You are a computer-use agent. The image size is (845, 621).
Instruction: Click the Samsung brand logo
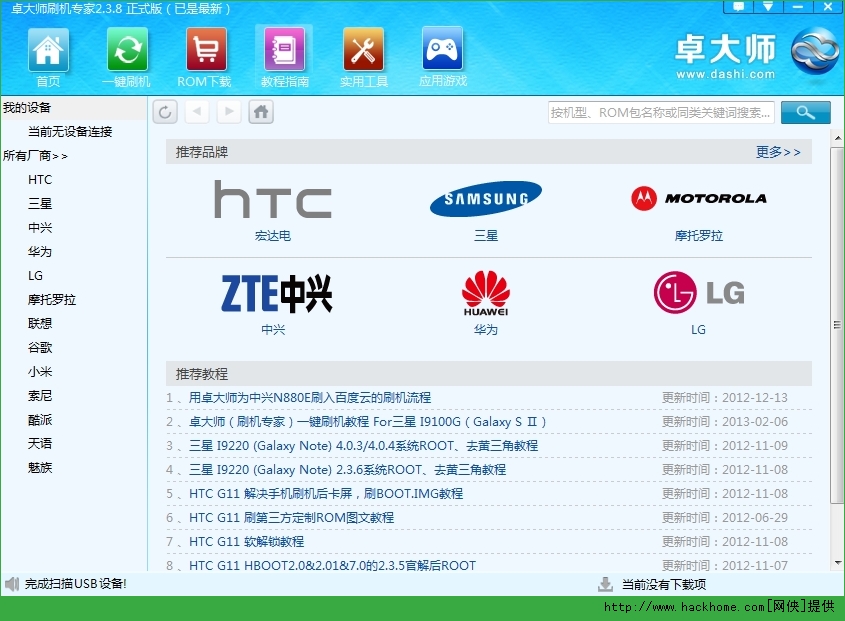click(x=486, y=199)
